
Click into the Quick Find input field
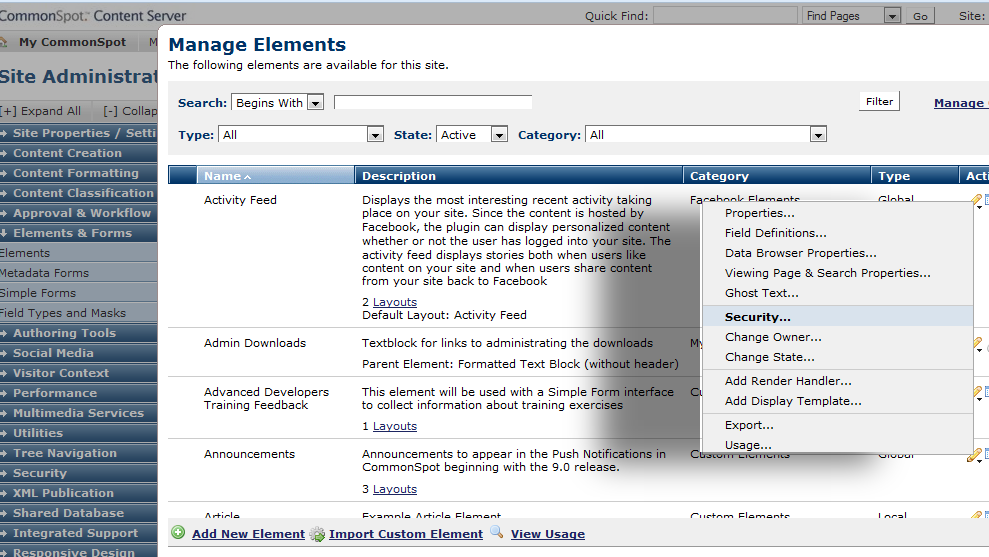point(726,16)
